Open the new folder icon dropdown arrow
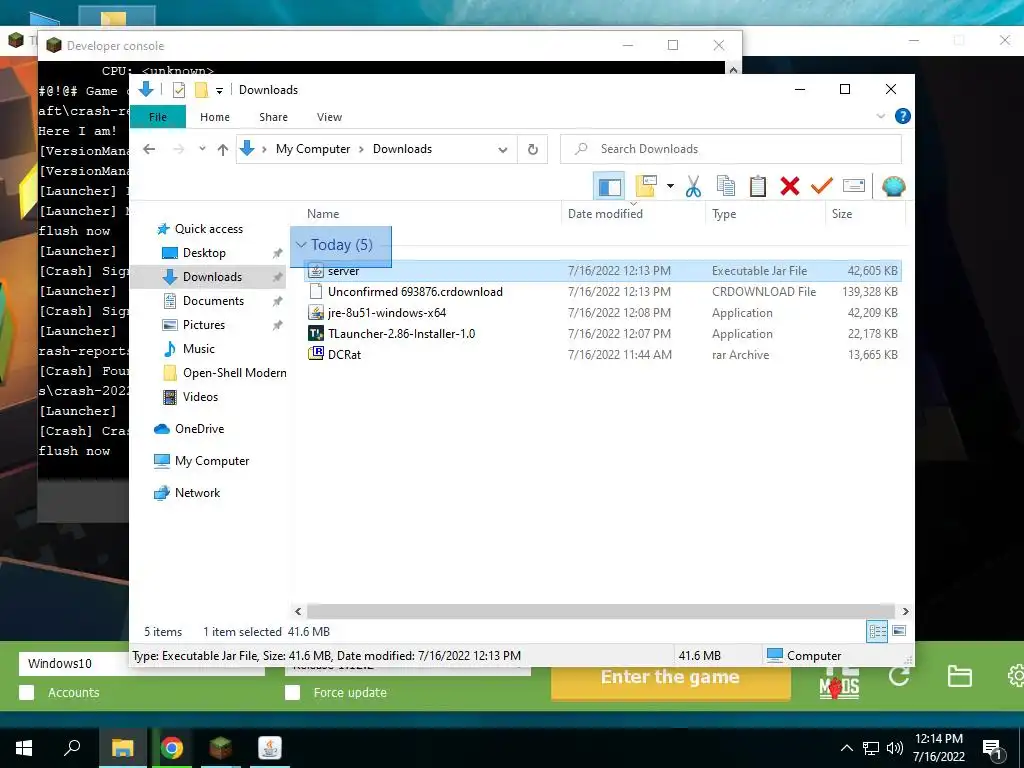This screenshot has width=1024, height=768. pos(670,187)
